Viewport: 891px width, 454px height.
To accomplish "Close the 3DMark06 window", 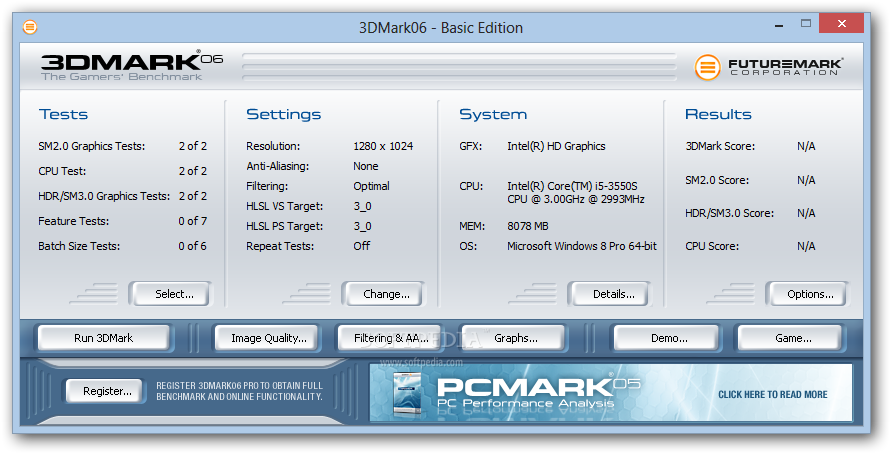I will tap(842, 24).
